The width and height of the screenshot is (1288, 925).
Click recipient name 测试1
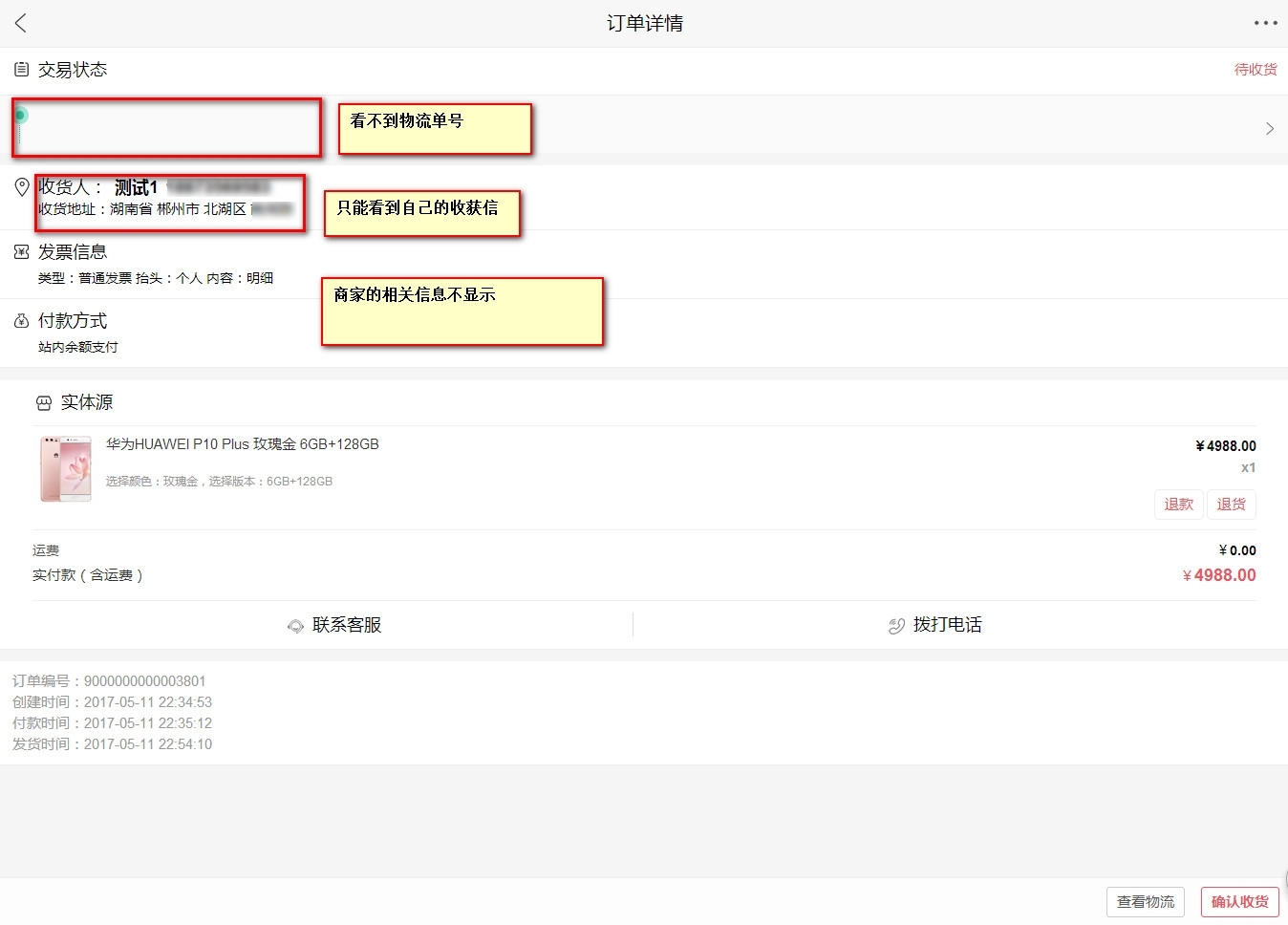coord(136,187)
